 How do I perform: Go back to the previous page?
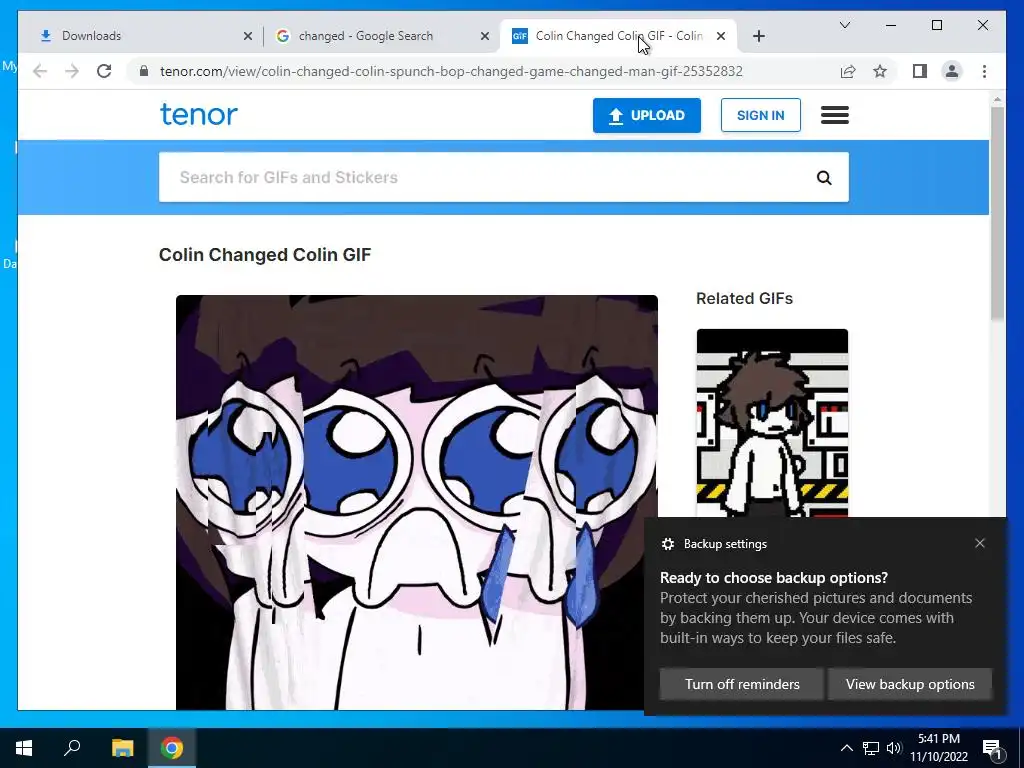(40, 71)
